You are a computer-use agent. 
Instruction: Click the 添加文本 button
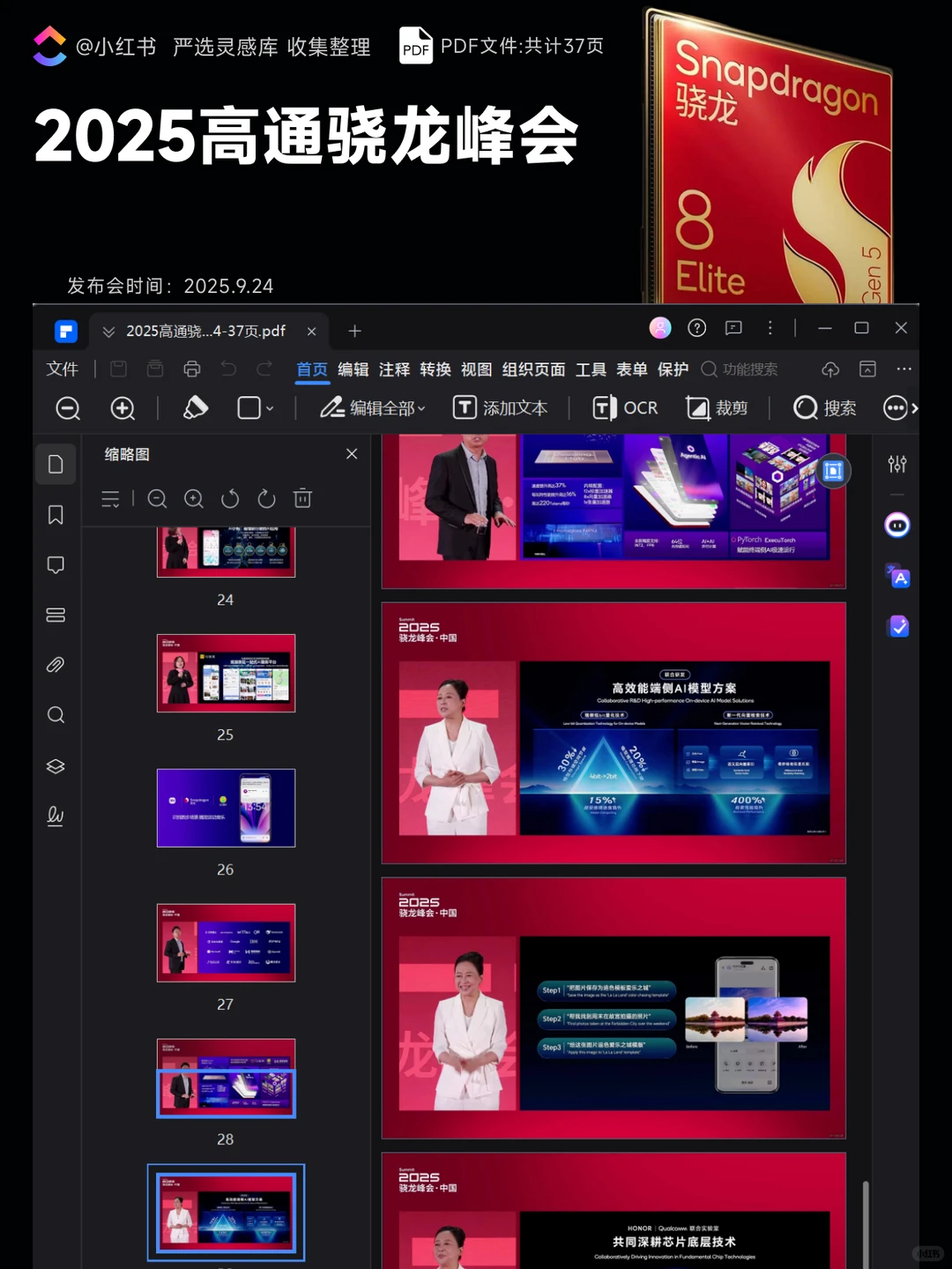point(500,407)
